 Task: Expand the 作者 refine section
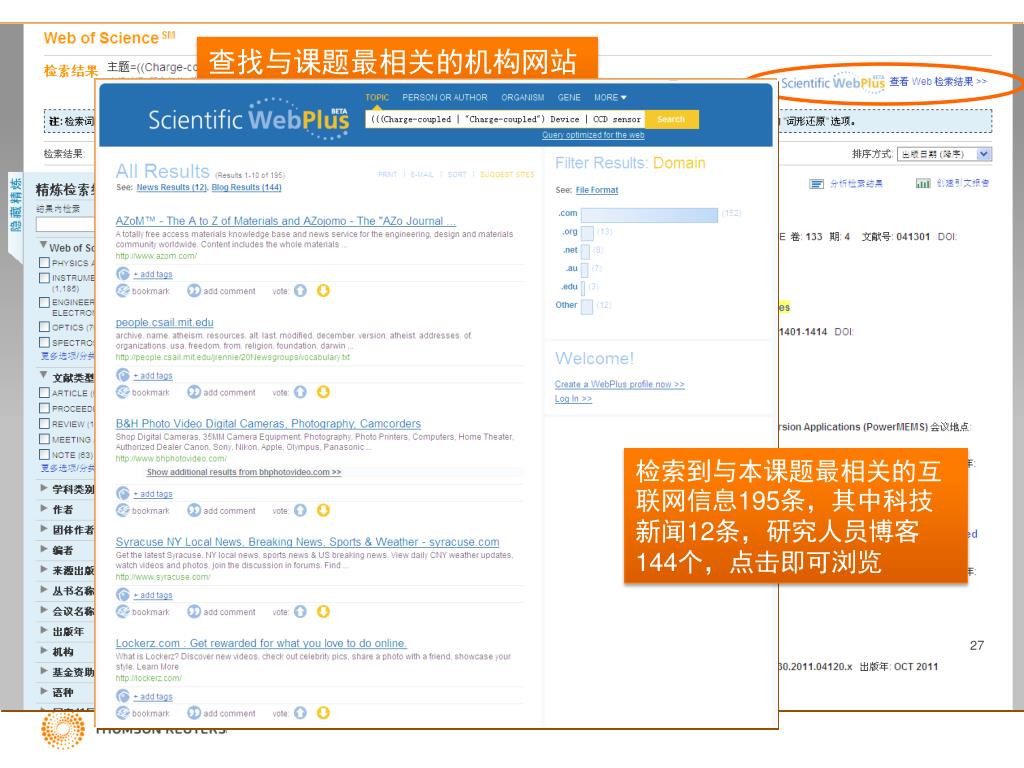tap(43, 508)
